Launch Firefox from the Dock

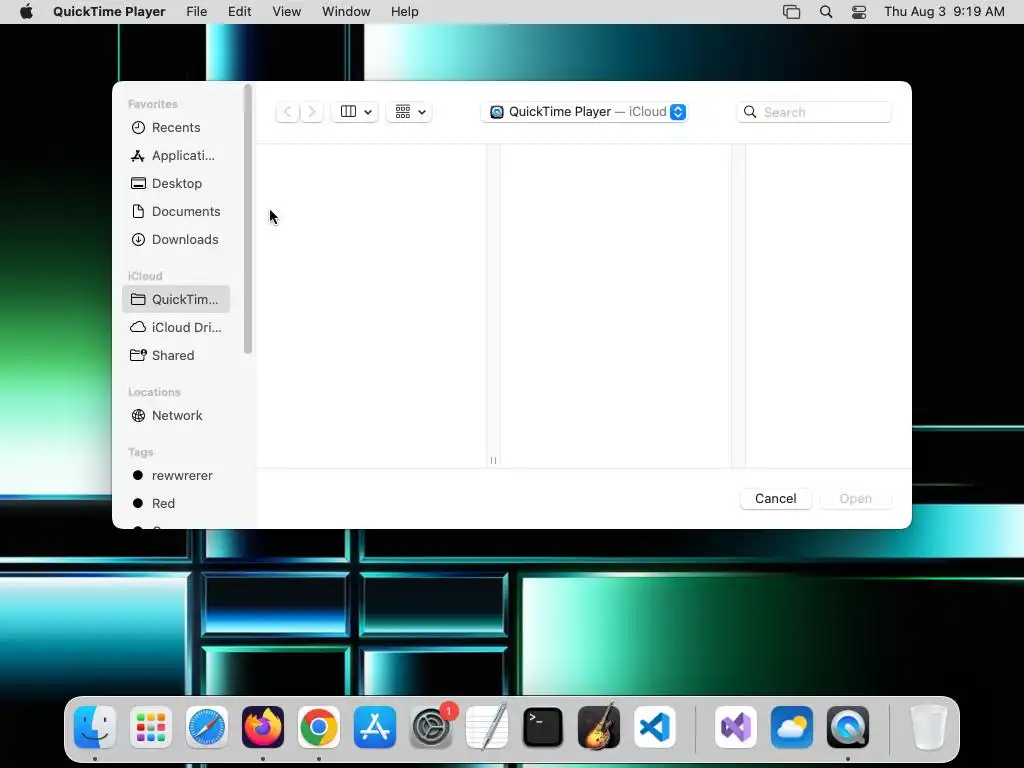pyautogui.click(x=263, y=727)
